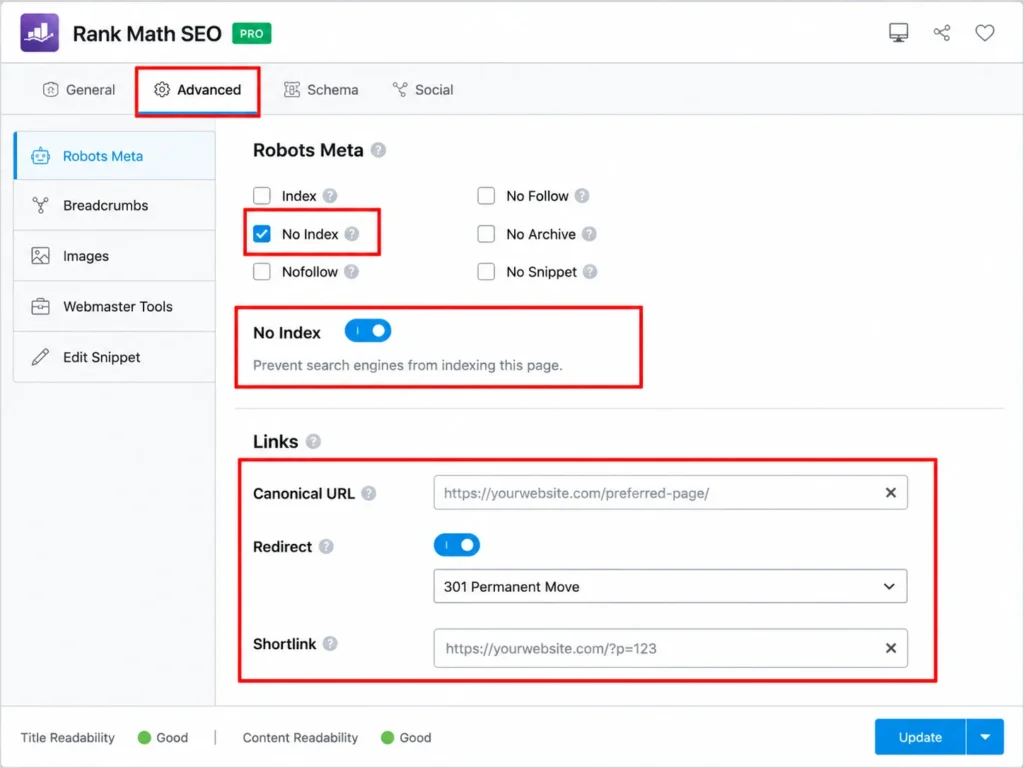
Task: Turn off the No Index toggle switch
Action: (x=368, y=331)
